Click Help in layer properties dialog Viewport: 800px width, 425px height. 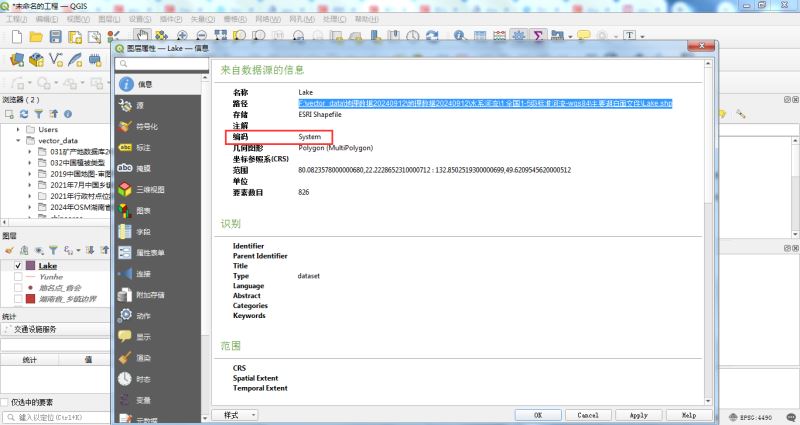point(689,415)
